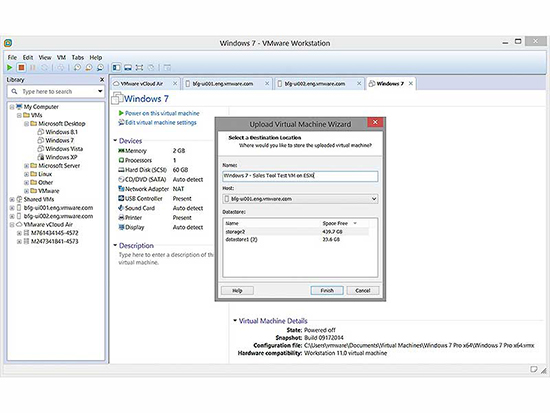Close the Upload Virtual Machine Wizard
Image resolution: width=550 pixels, height=413 pixels.
point(375,122)
